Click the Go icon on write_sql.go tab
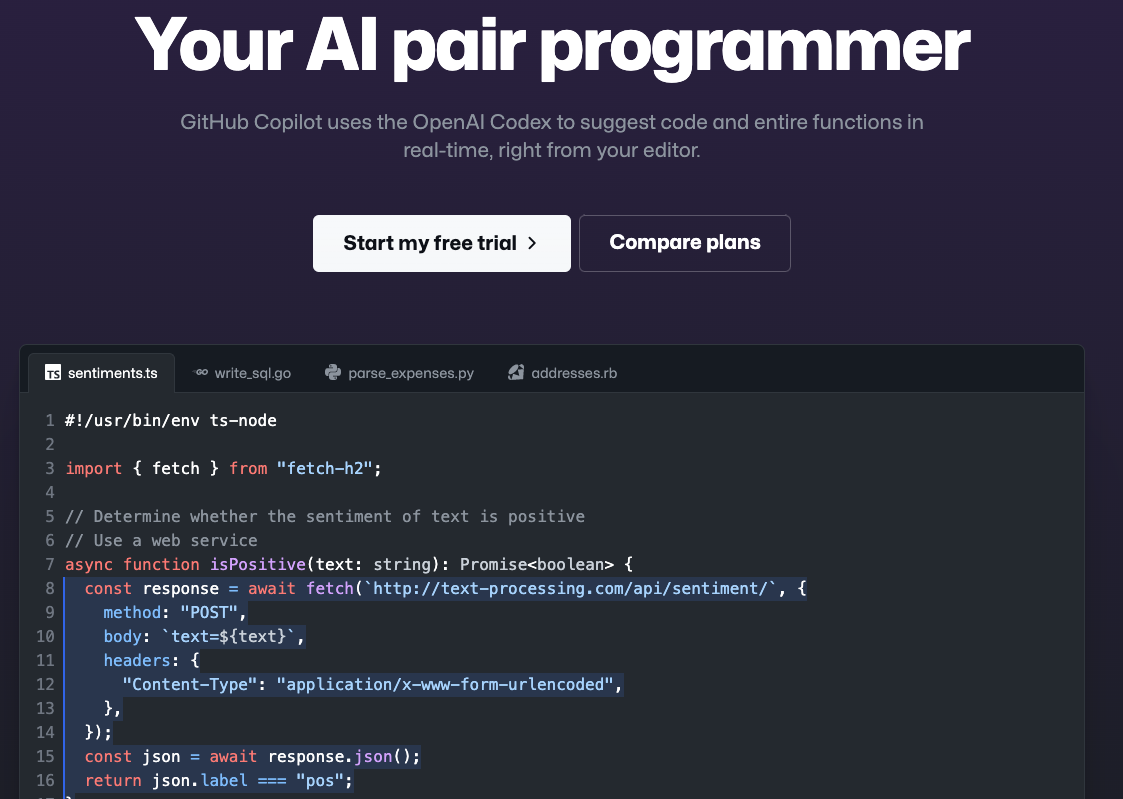This screenshot has width=1123, height=799. click(x=201, y=372)
